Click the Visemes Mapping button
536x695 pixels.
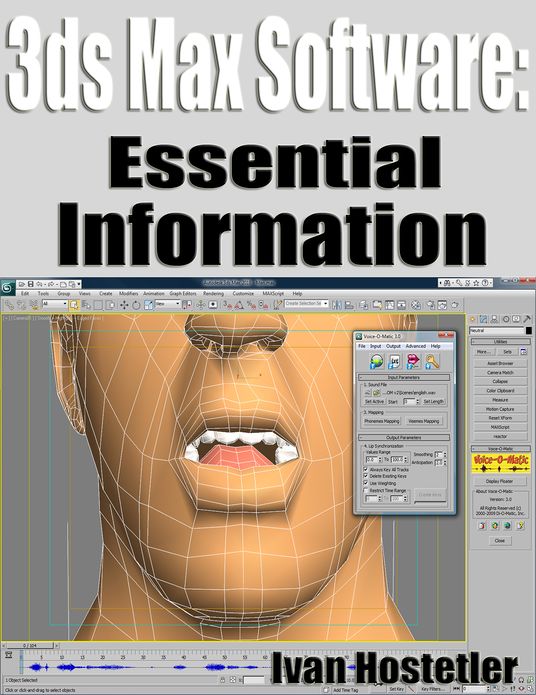[423, 421]
